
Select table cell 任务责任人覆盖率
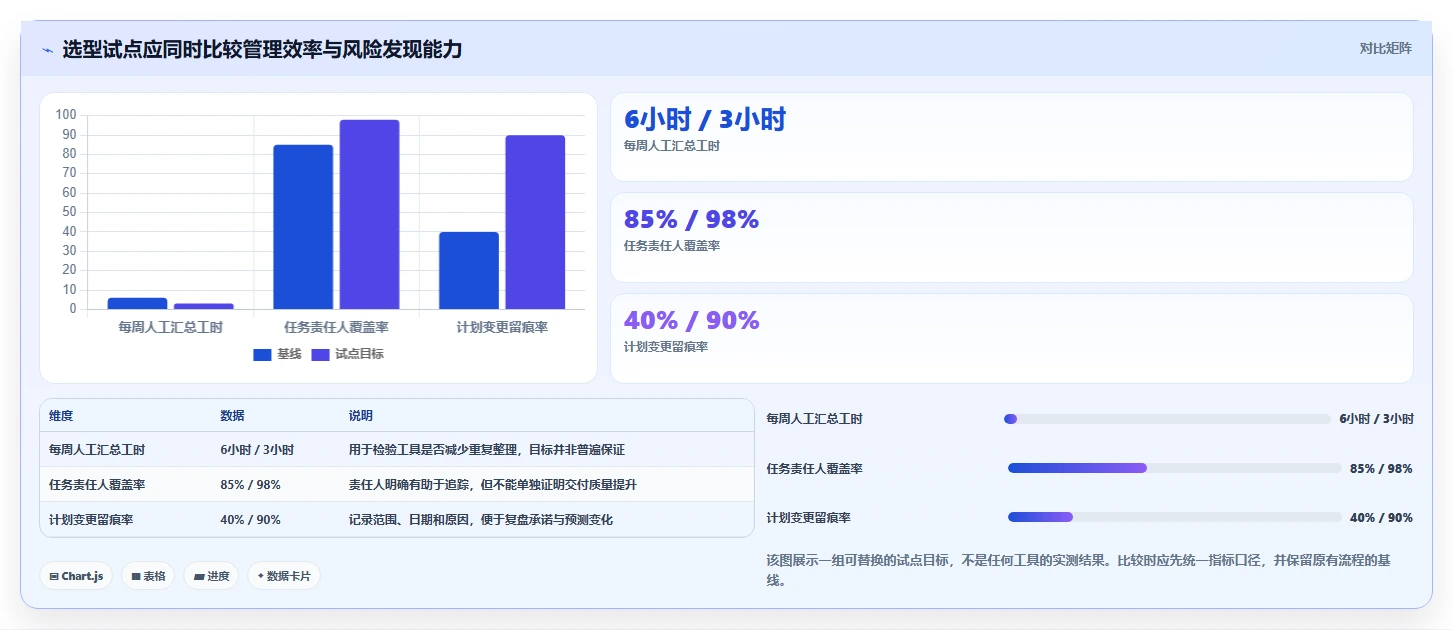tap(97, 484)
